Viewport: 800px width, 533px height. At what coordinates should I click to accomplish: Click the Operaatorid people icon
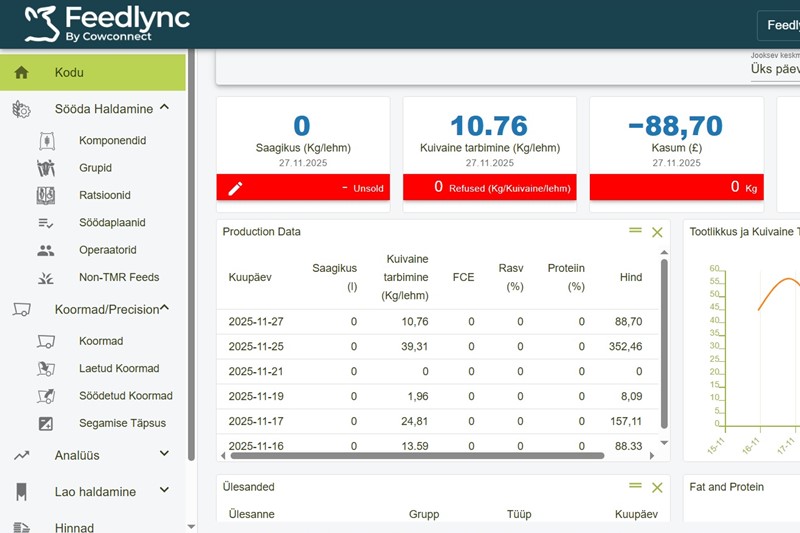46,250
